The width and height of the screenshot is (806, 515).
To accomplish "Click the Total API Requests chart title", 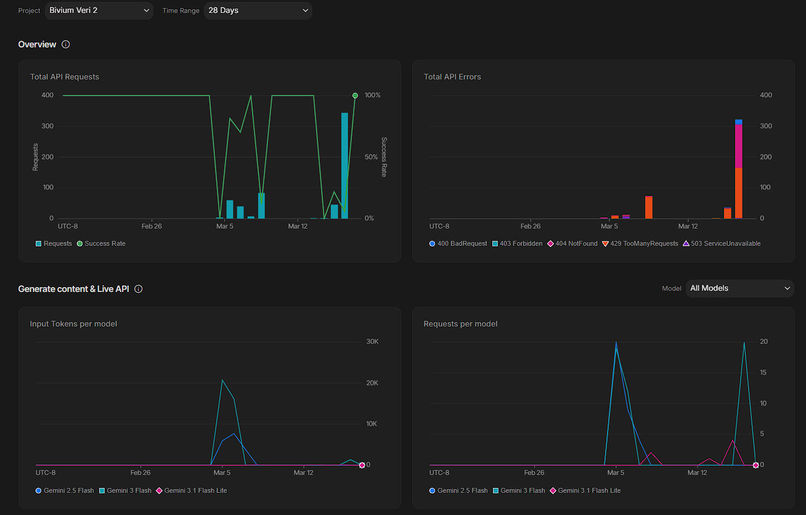I will click(65, 77).
